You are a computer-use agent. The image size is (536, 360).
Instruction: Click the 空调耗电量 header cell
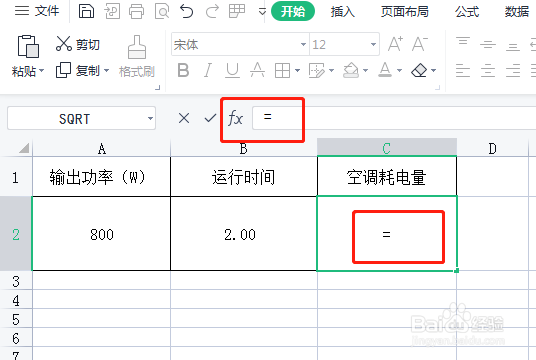387,177
